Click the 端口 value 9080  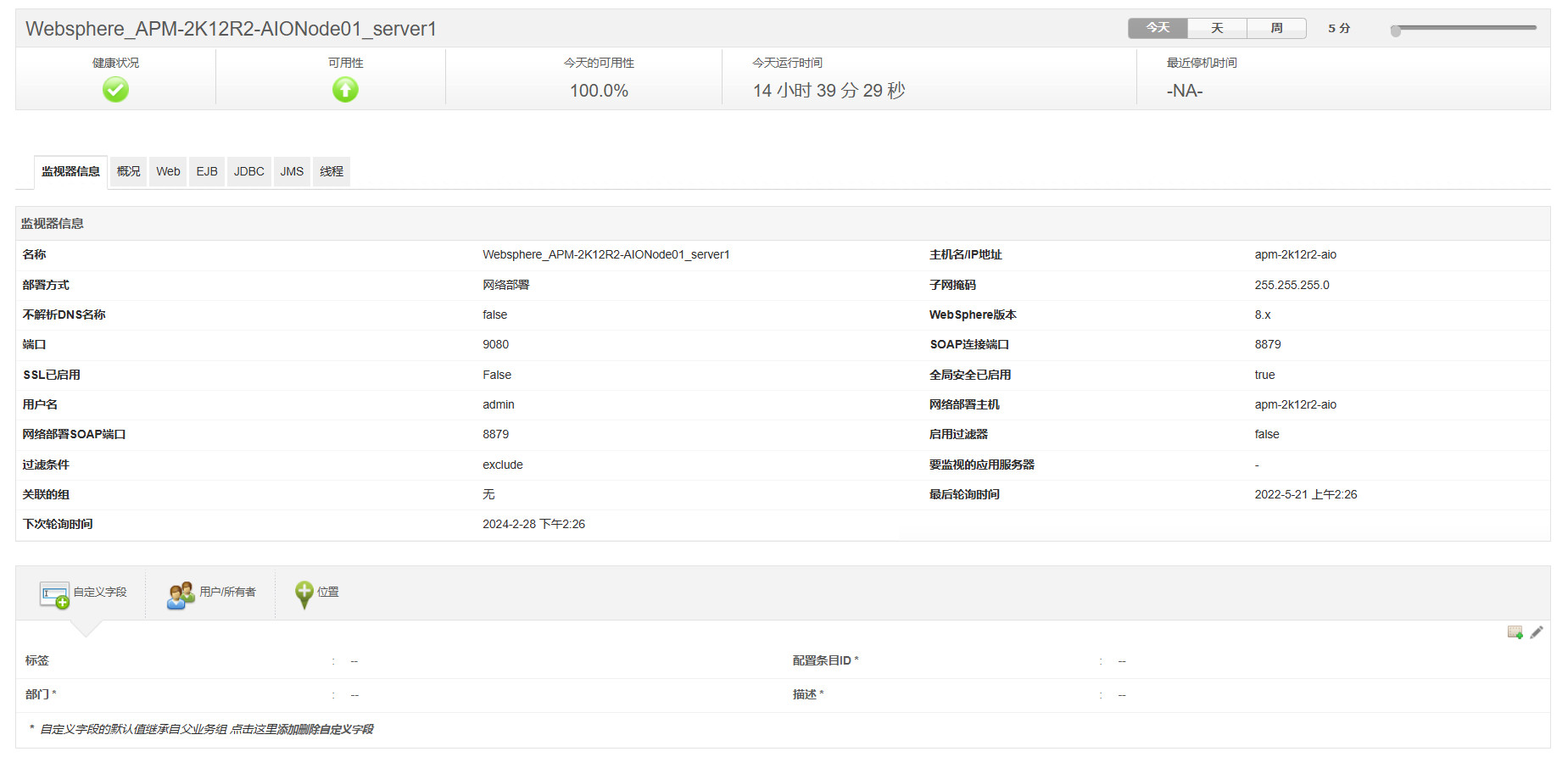coord(495,344)
